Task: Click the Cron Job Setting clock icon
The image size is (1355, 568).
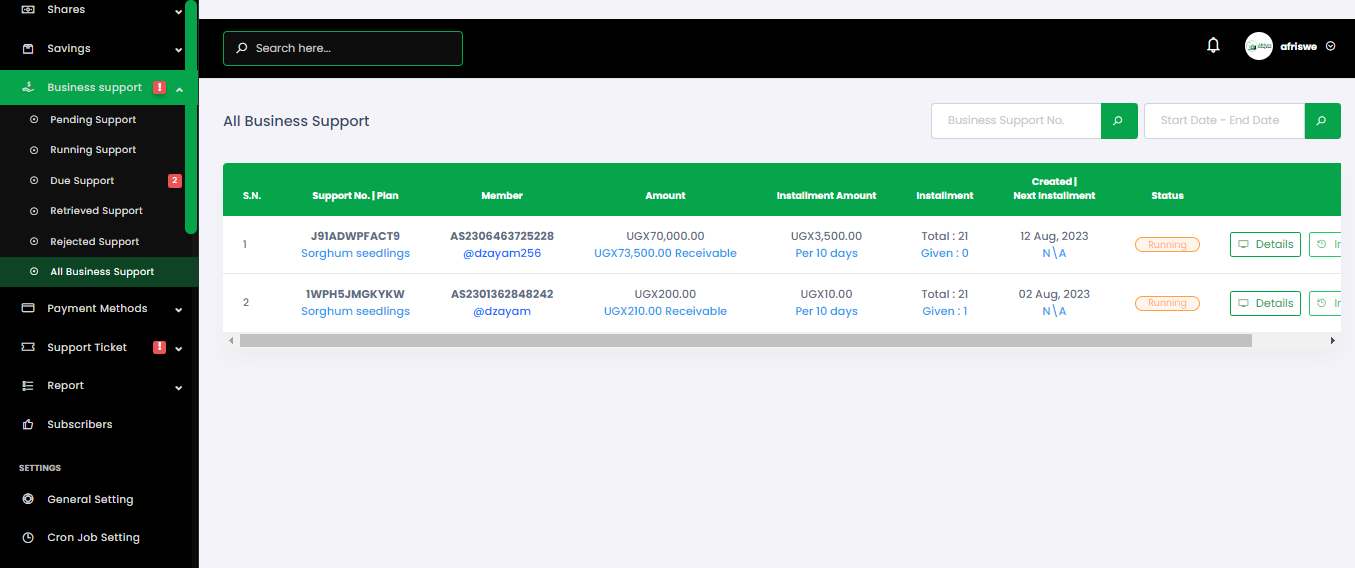Action: 28,537
